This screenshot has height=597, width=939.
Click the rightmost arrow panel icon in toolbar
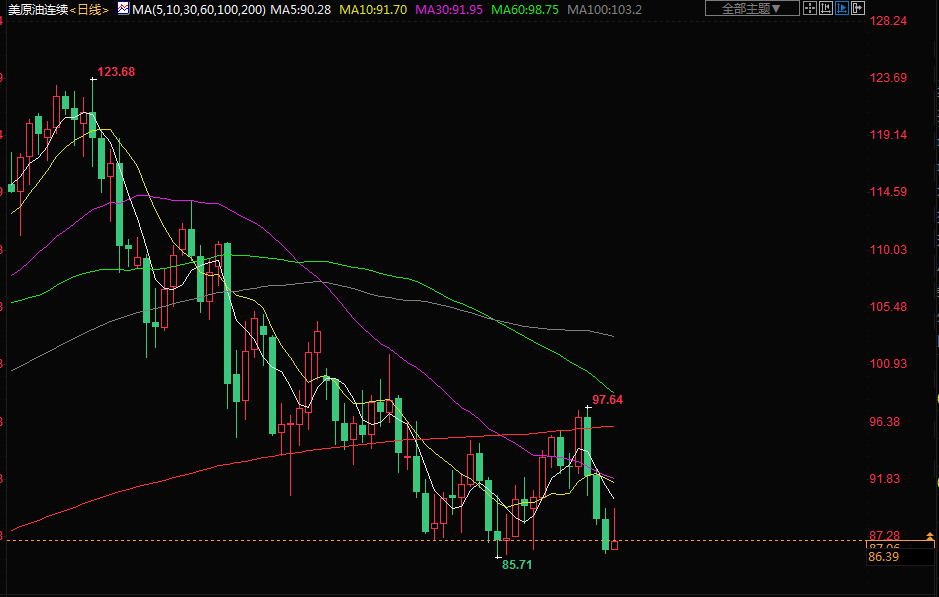pos(859,9)
